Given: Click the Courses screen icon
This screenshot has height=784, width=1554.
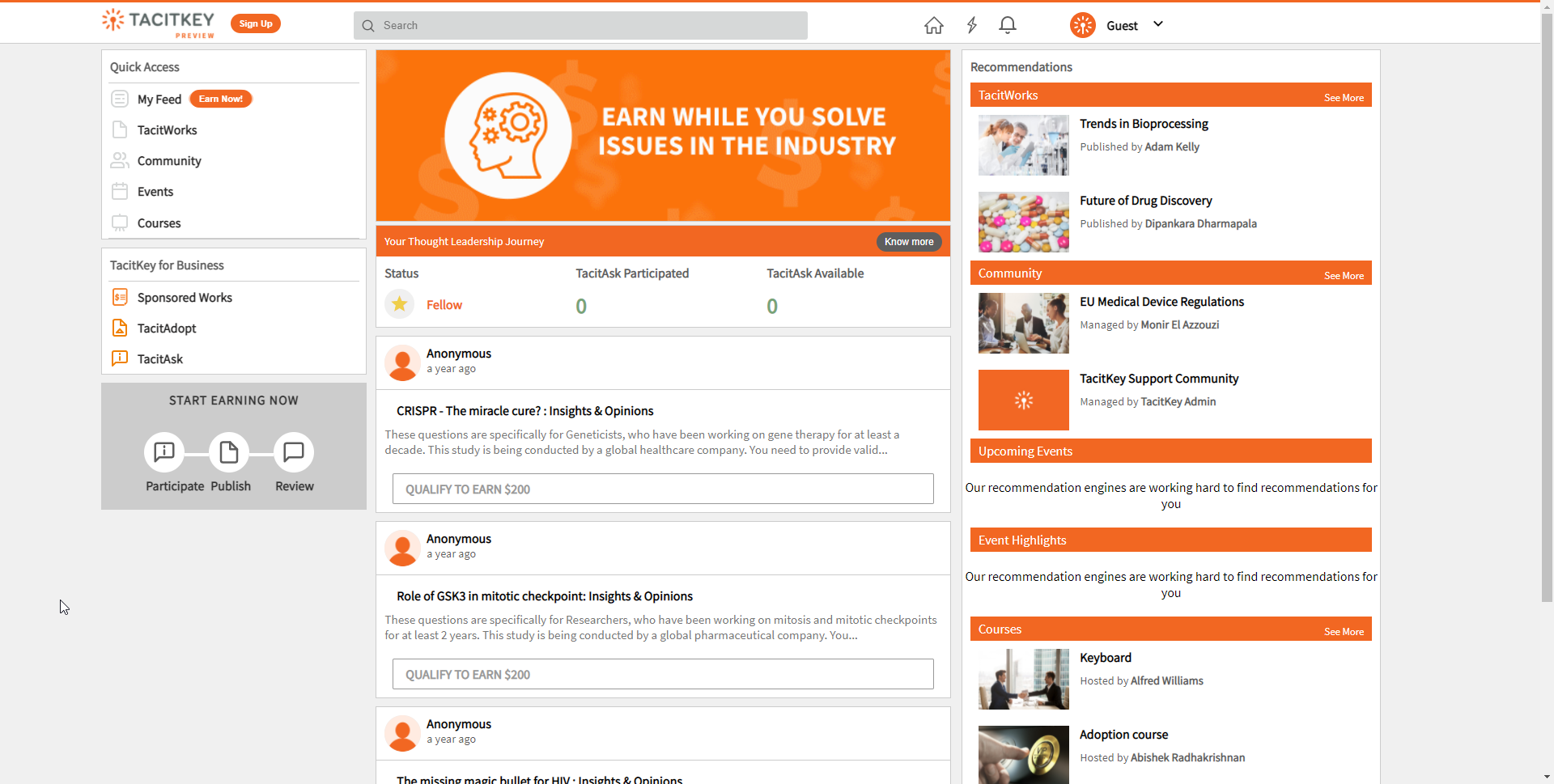Looking at the screenshot, I should tap(120, 222).
